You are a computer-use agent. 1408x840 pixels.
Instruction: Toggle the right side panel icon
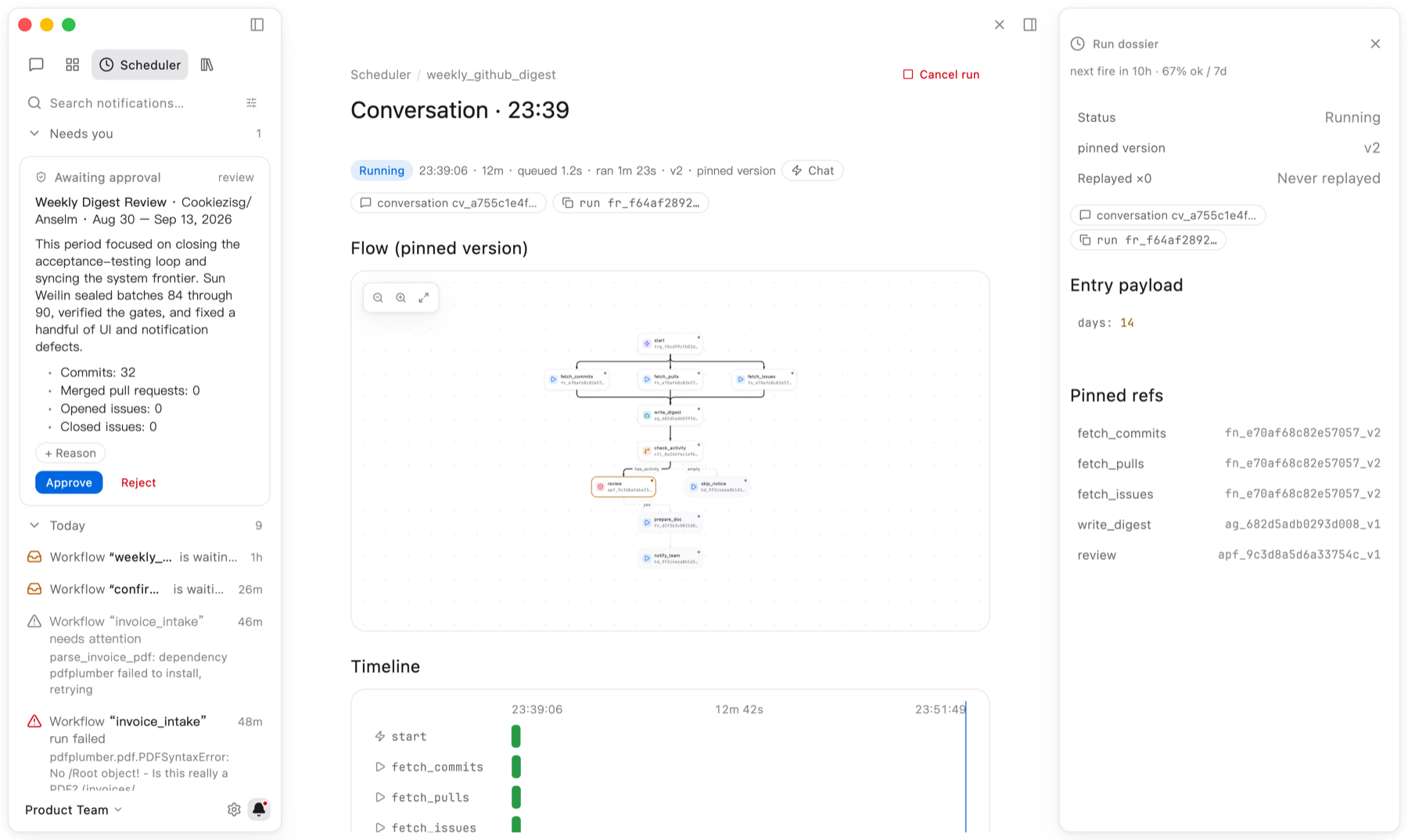coord(1030,25)
